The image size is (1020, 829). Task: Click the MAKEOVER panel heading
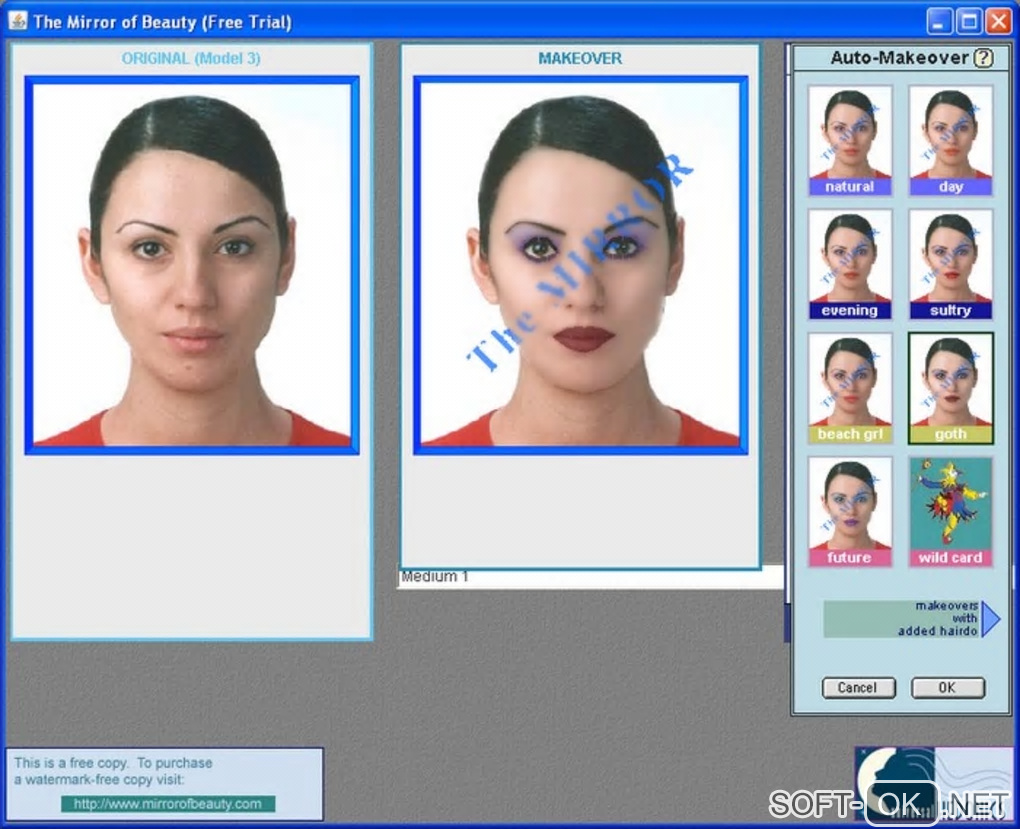pyautogui.click(x=580, y=59)
